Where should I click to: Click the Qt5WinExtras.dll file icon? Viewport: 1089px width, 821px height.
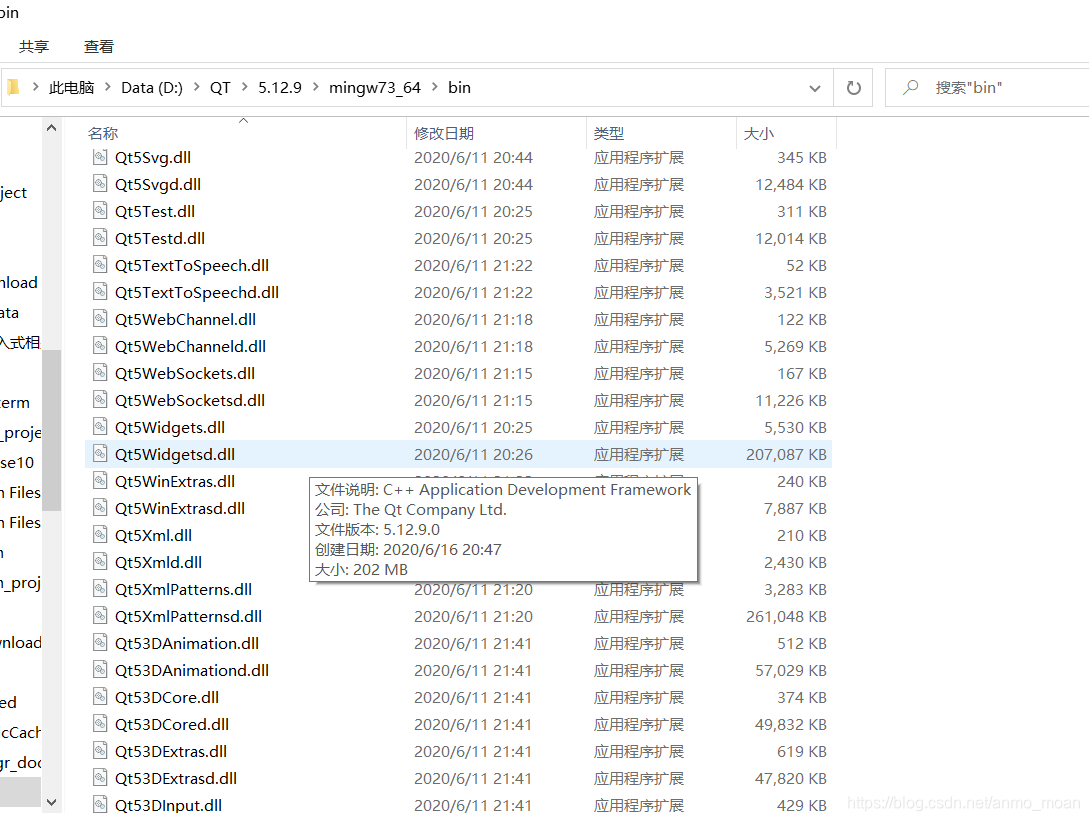(100, 481)
